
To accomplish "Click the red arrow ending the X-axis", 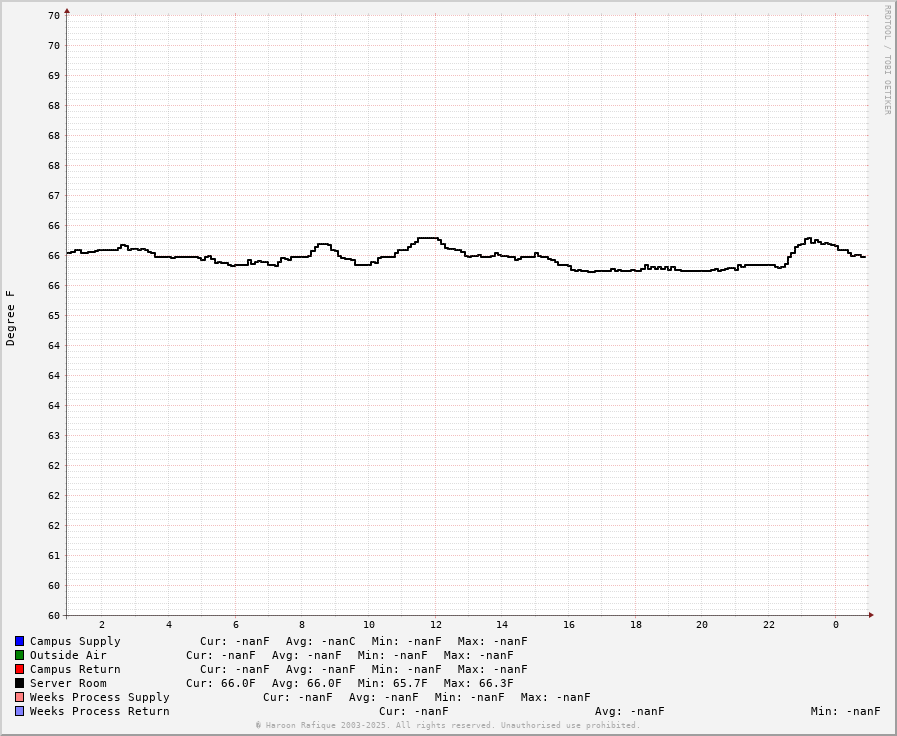I will 871,615.
